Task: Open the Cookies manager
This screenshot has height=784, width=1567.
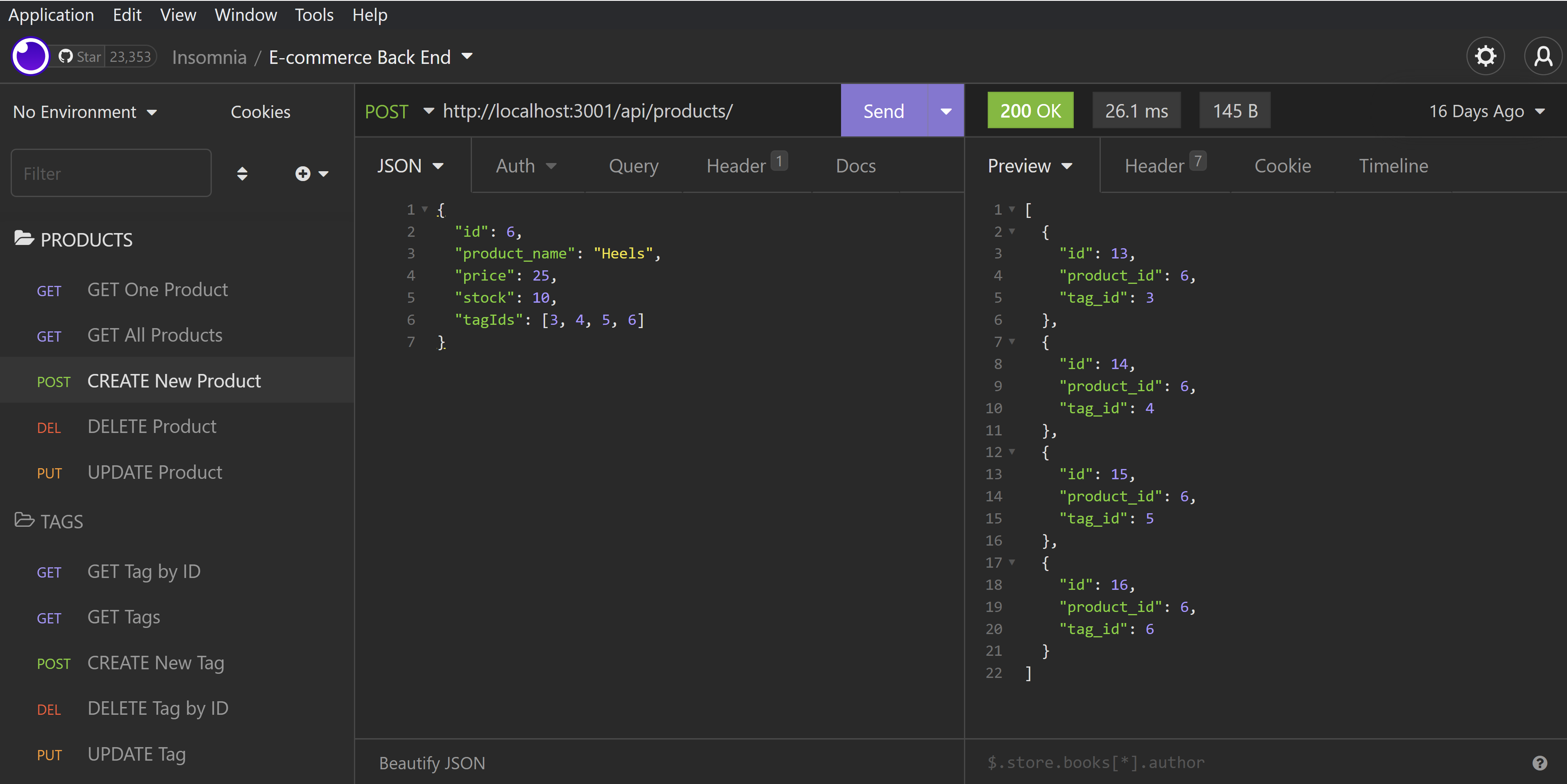Action: click(261, 112)
